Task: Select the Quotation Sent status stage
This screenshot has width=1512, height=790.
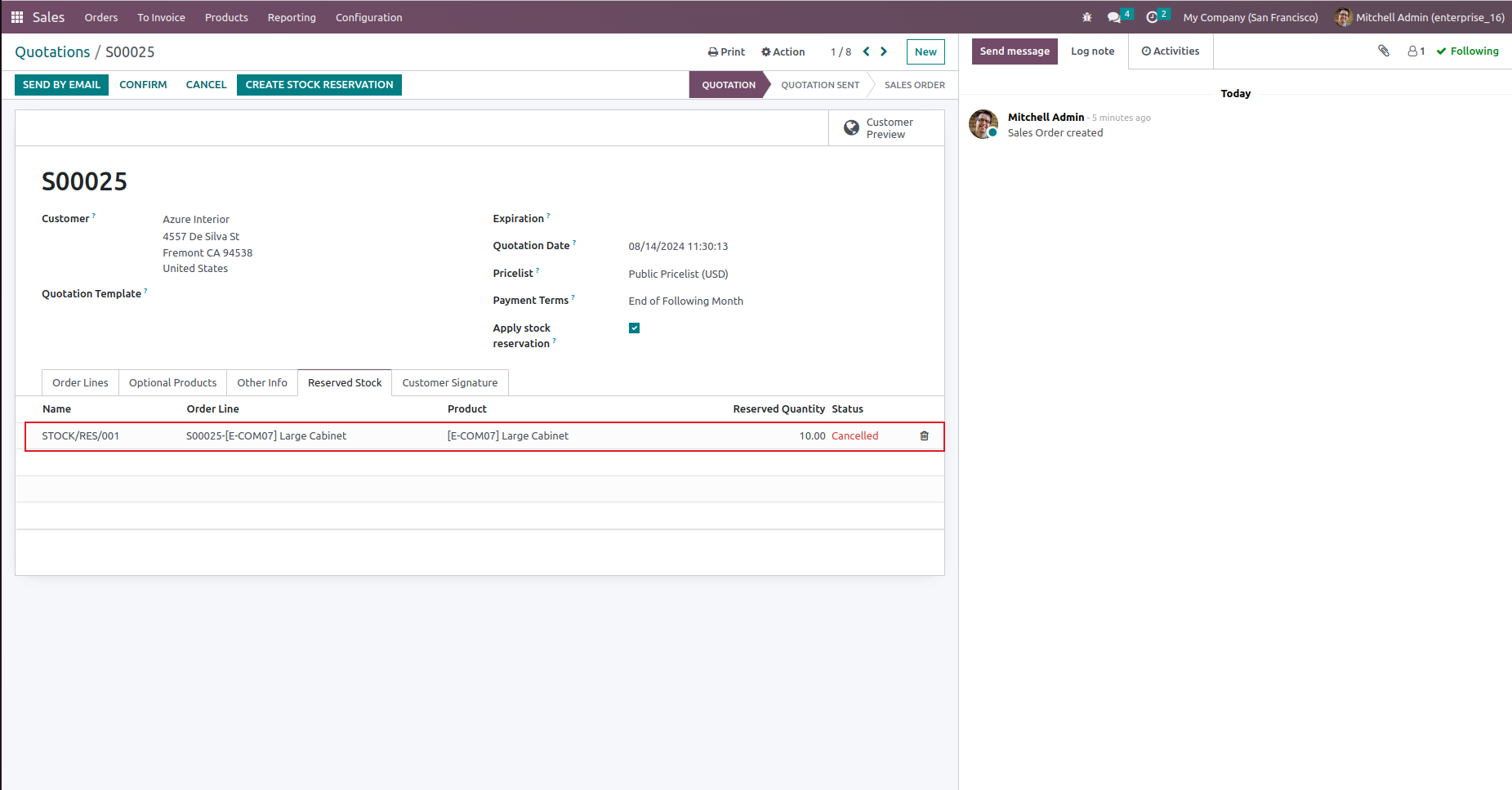Action: coord(820,85)
